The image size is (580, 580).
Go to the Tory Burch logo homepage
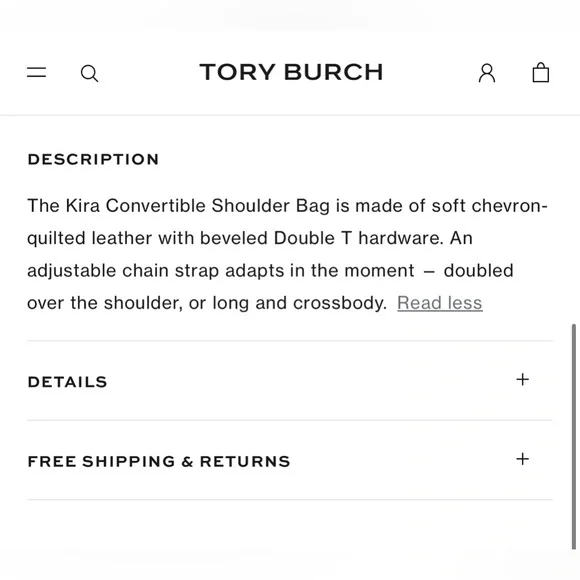pos(291,72)
